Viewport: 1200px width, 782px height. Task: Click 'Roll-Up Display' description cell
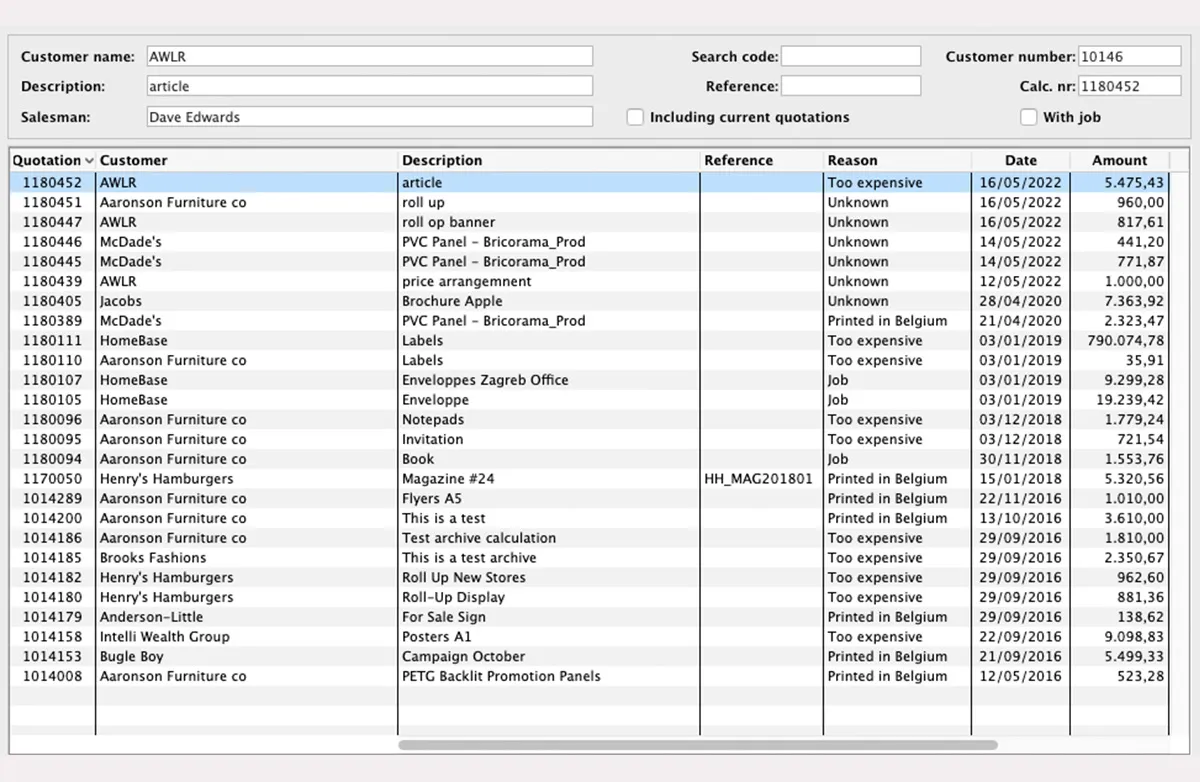click(x=549, y=597)
